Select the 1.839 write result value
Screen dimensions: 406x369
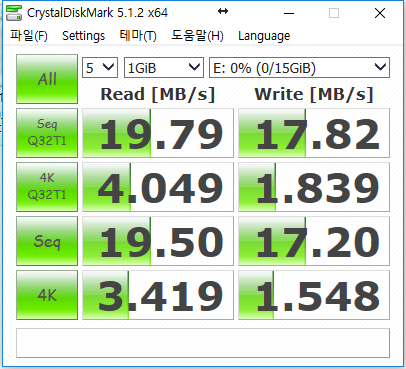(x=314, y=187)
